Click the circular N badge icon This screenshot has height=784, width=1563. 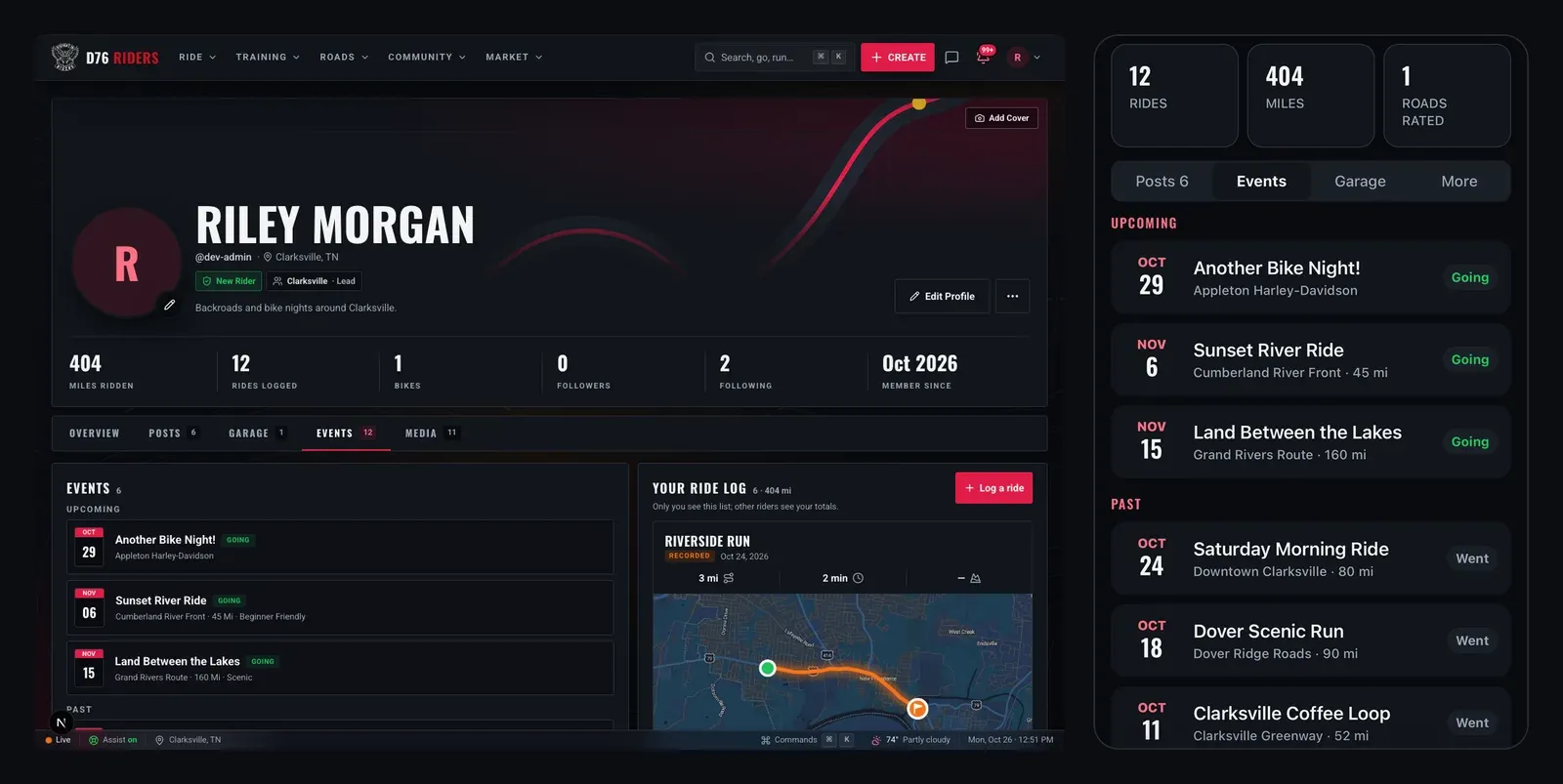61,722
